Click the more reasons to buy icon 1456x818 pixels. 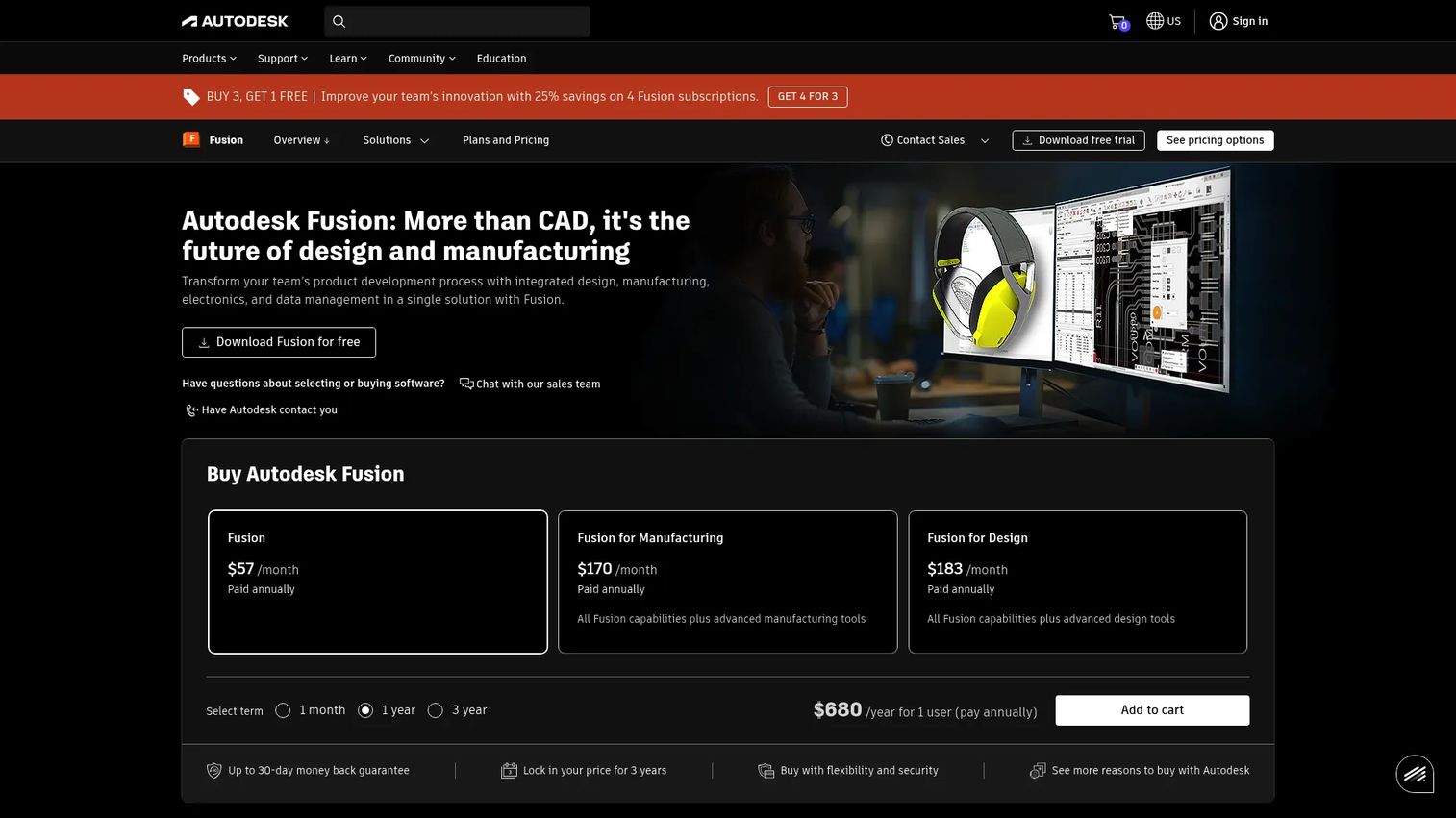[1038, 771]
